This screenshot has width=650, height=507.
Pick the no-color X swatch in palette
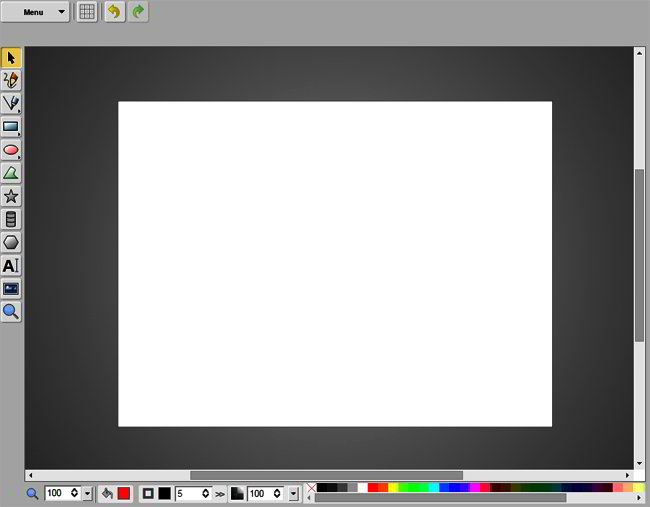coord(311,488)
